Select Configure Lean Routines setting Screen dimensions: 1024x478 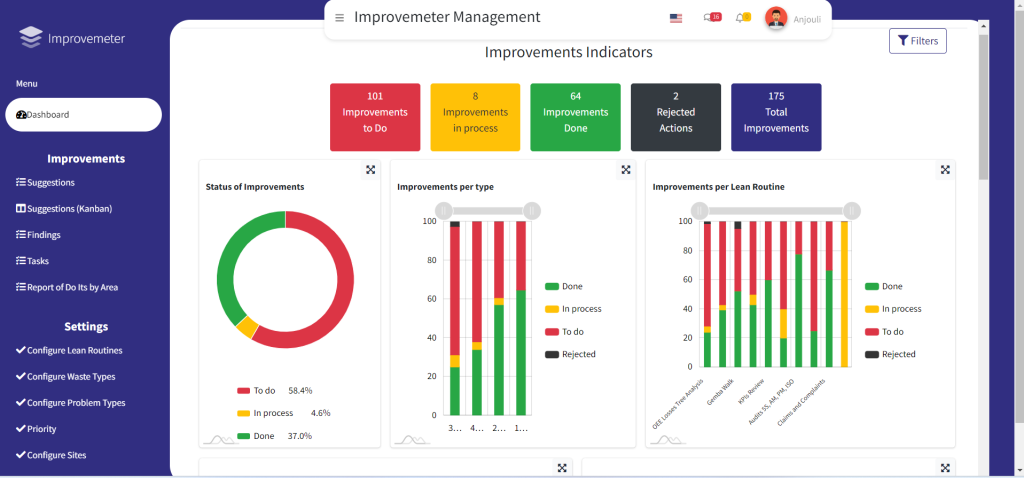(x=74, y=351)
